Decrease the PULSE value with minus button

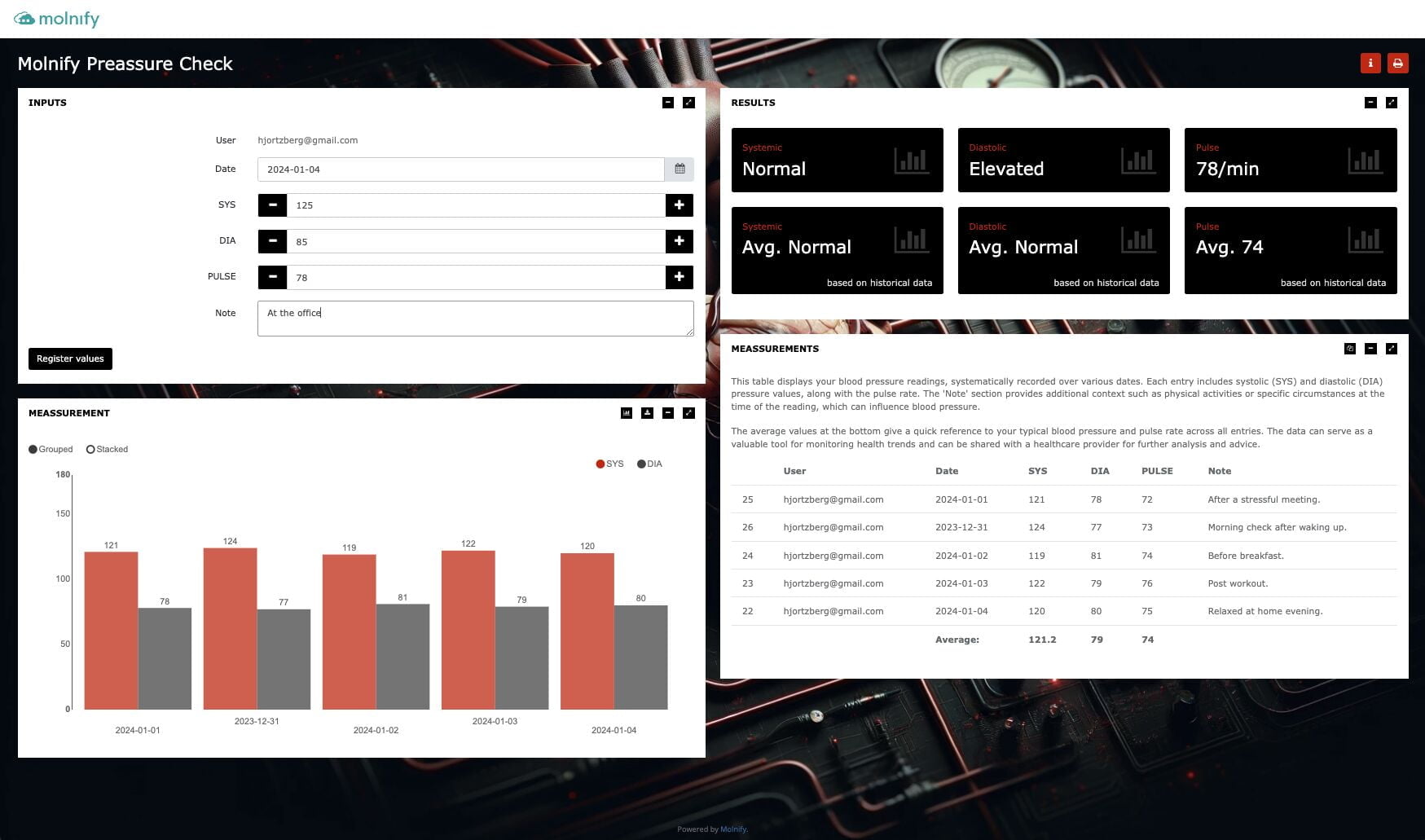273,277
